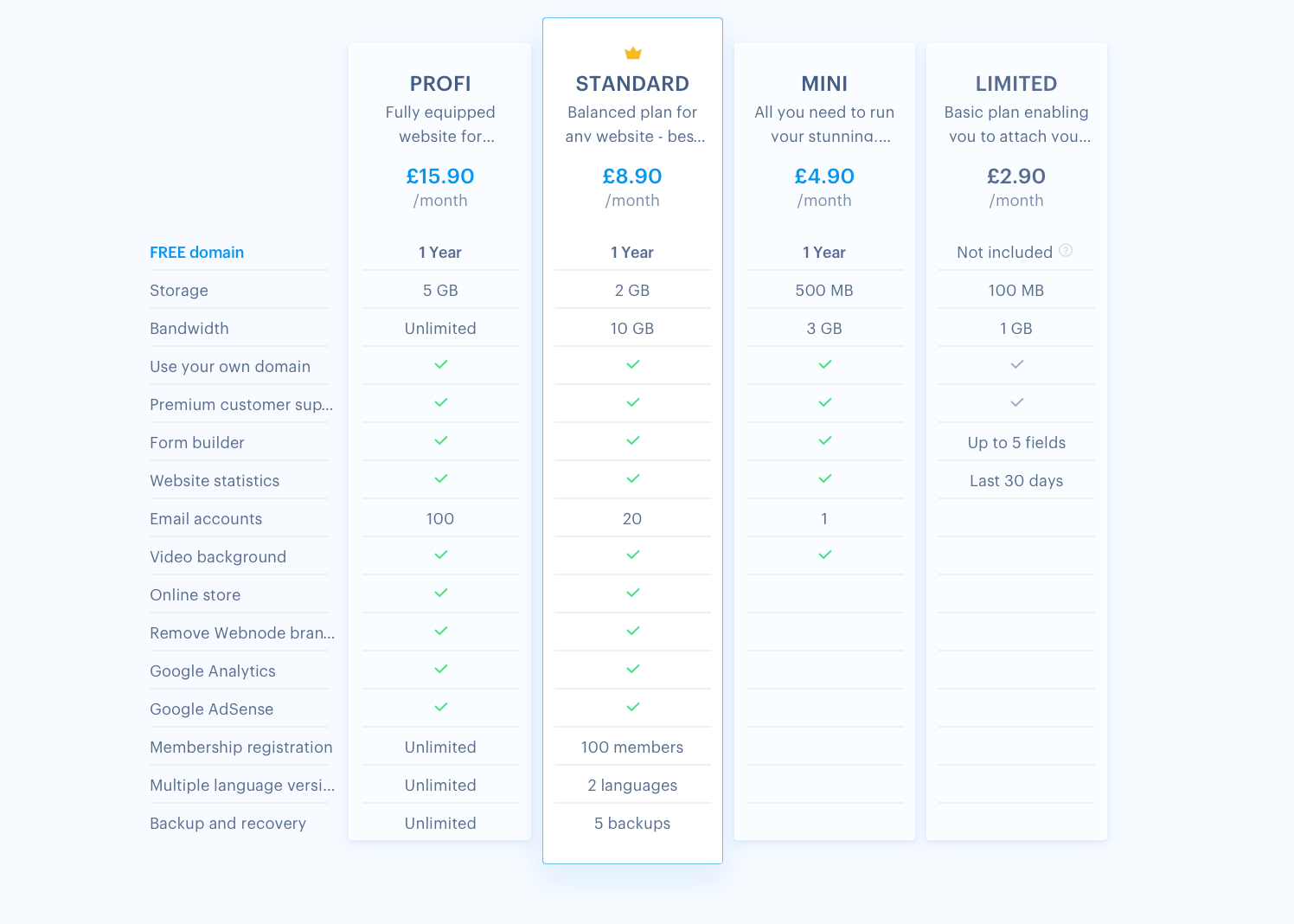Click the Storage row label
Image resolution: width=1294 pixels, height=924 pixels.
click(179, 291)
